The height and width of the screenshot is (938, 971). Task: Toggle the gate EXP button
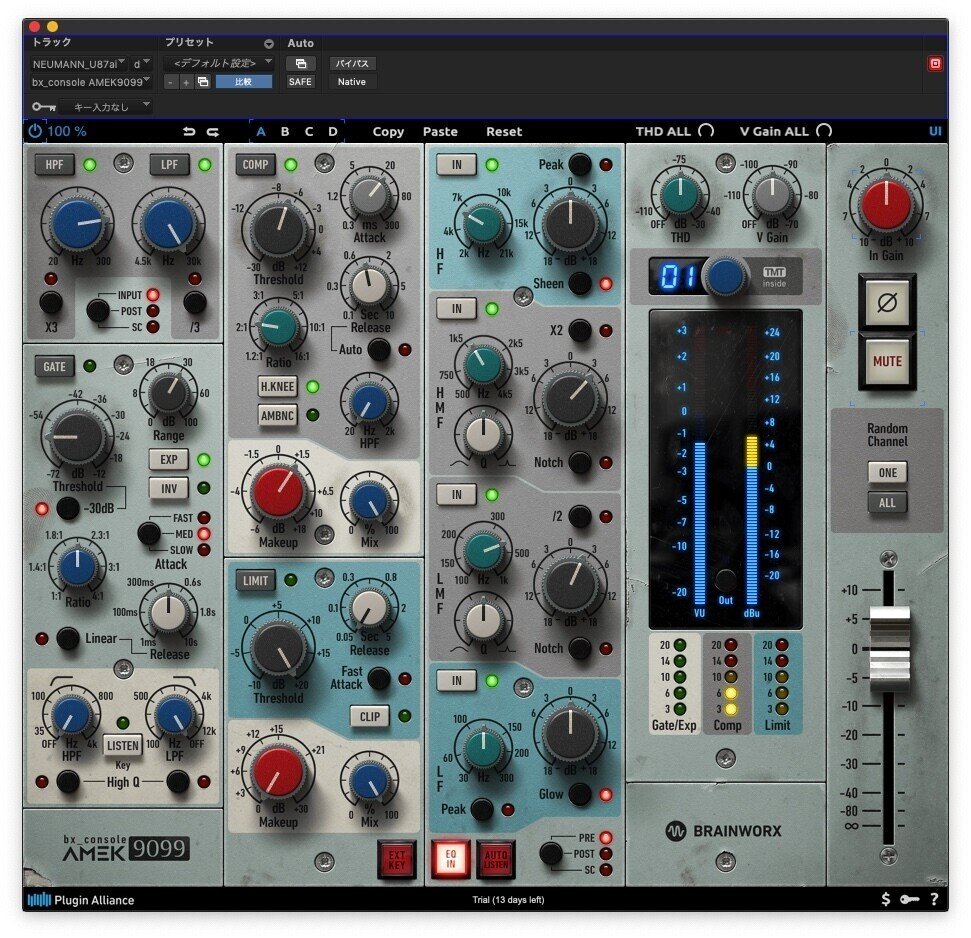pos(169,459)
